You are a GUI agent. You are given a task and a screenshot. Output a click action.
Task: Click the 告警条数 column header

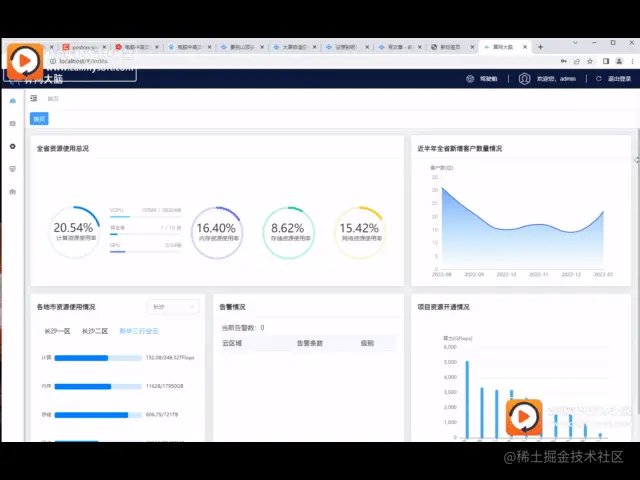(310, 343)
